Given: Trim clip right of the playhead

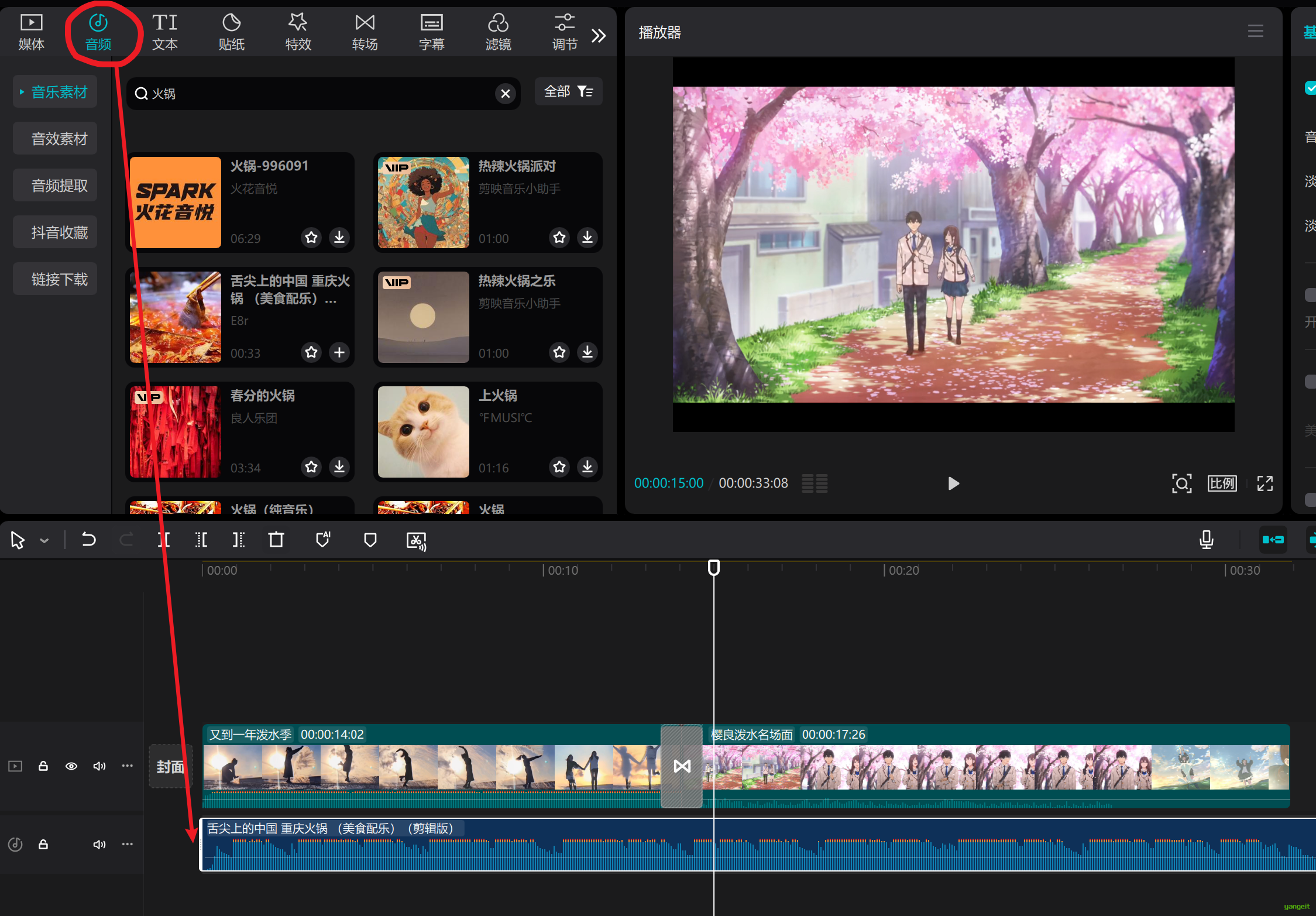Looking at the screenshot, I should point(239,539).
